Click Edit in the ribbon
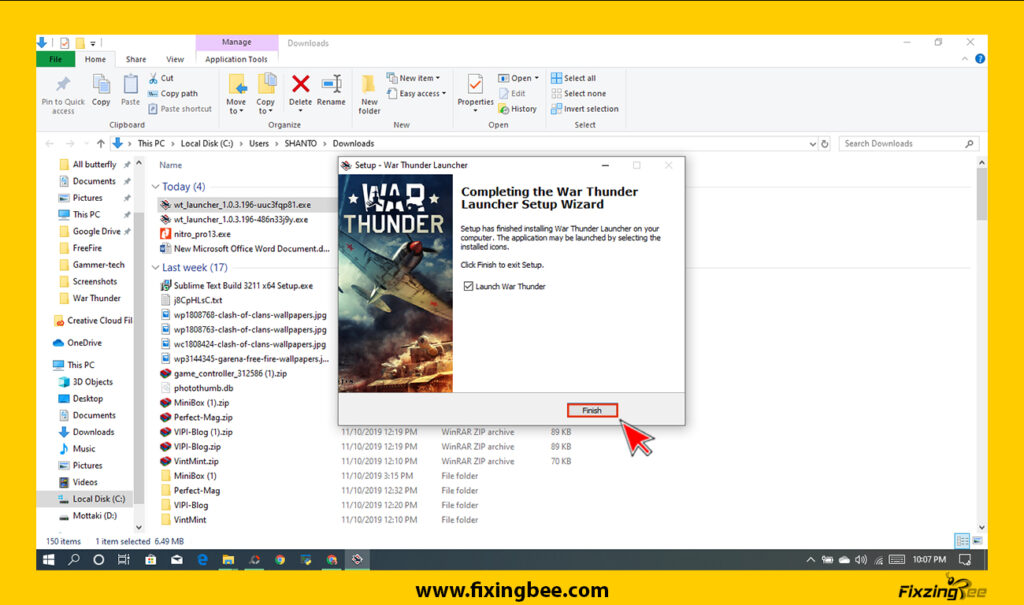1024x605 pixels. pos(512,93)
